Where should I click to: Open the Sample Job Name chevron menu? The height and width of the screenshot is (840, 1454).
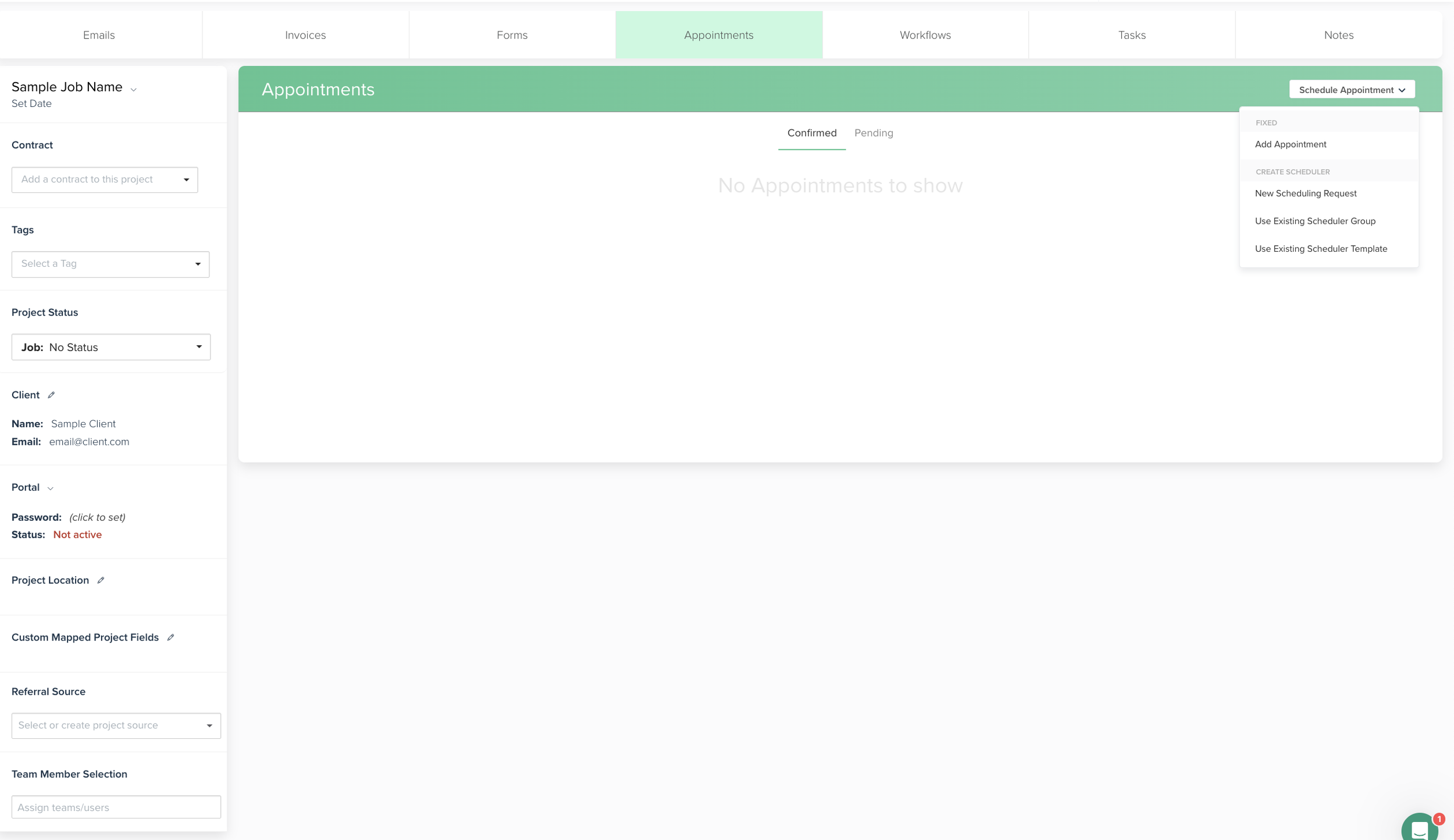click(x=134, y=90)
